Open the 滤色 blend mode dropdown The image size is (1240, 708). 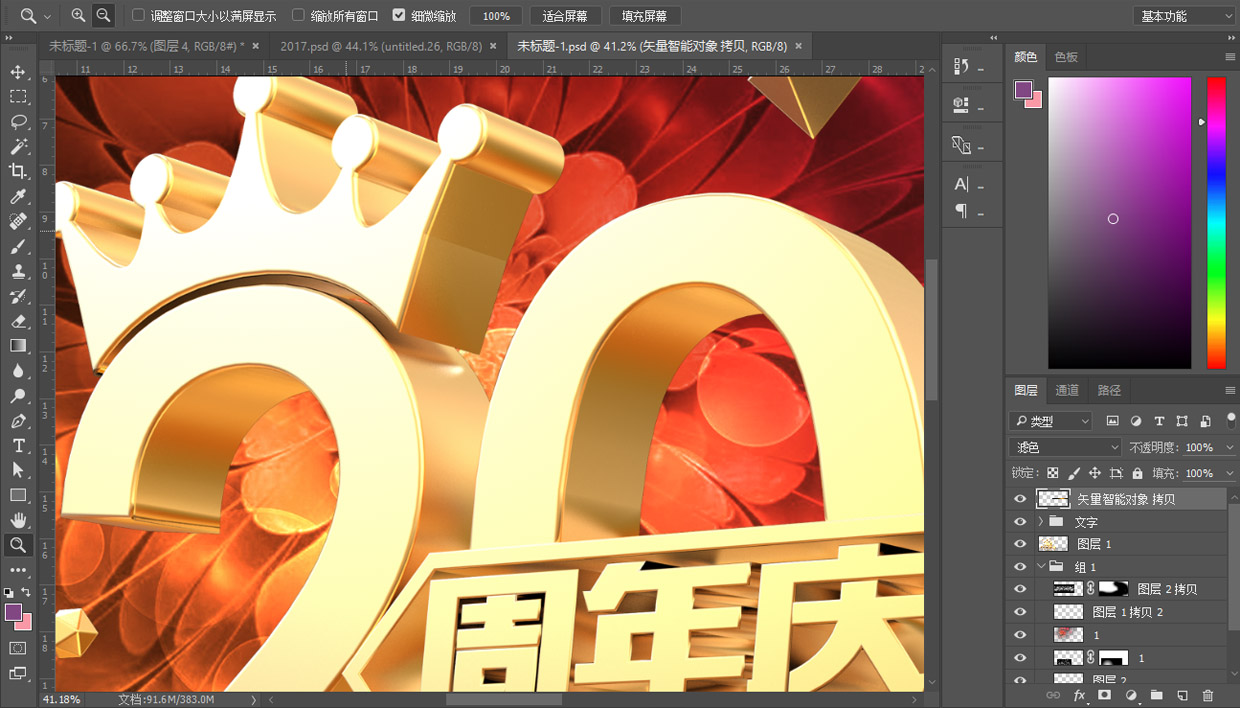tap(1065, 447)
